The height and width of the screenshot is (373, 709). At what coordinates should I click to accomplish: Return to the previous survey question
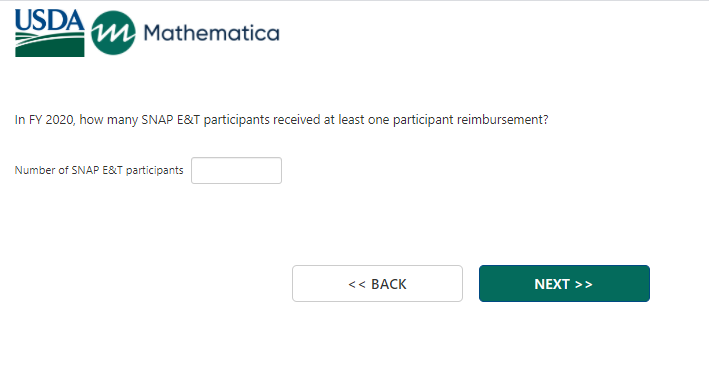(x=378, y=283)
